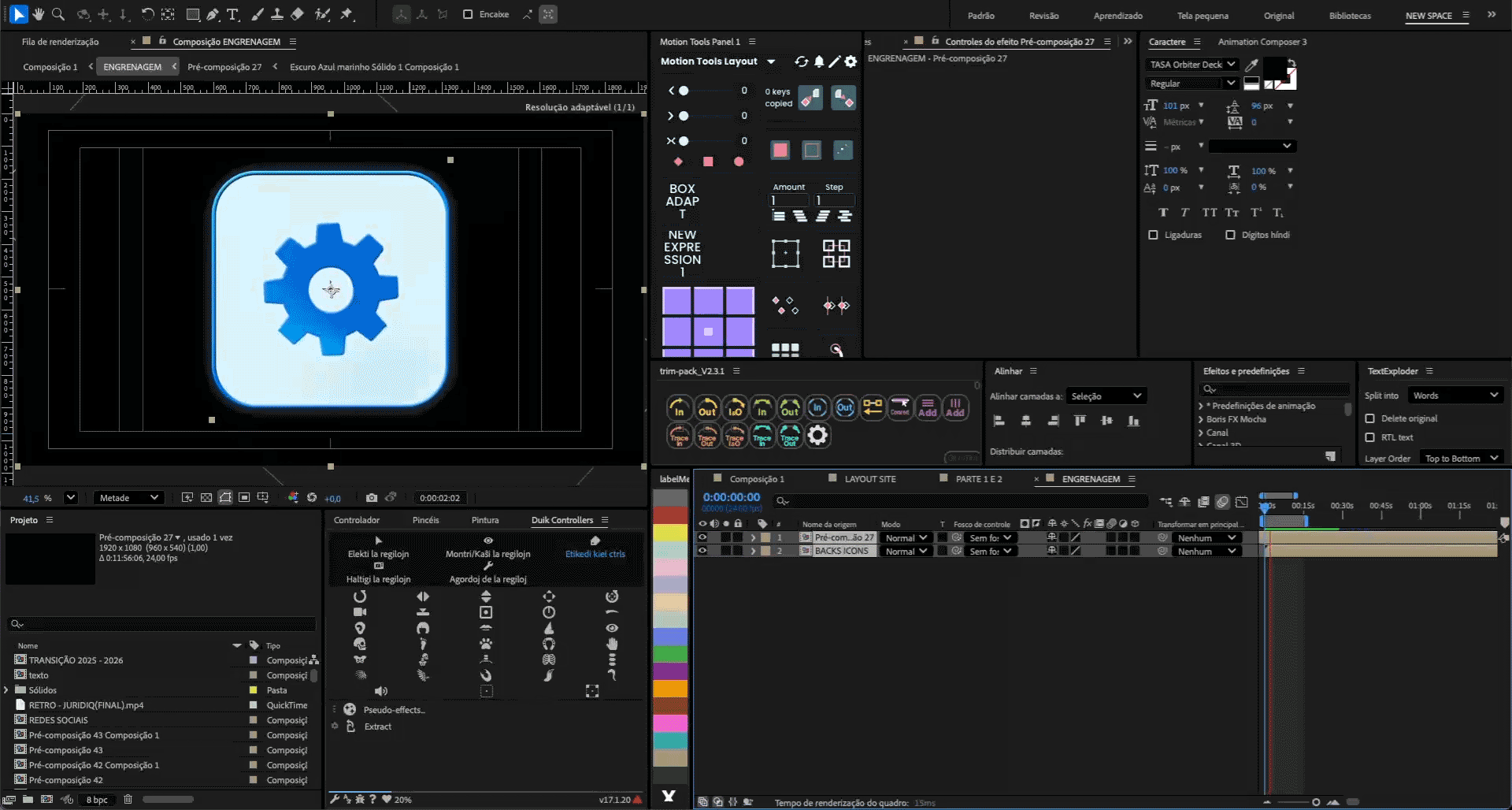Toggle the Dígitos hindi checkbox
Viewport: 1512px width, 810px height.
pos(1230,235)
